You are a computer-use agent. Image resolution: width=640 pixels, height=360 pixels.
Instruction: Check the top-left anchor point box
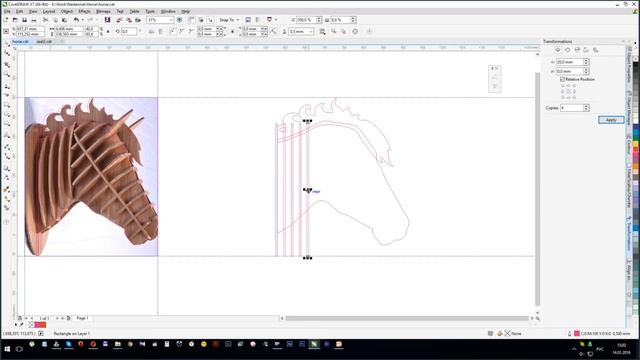click(x=563, y=86)
